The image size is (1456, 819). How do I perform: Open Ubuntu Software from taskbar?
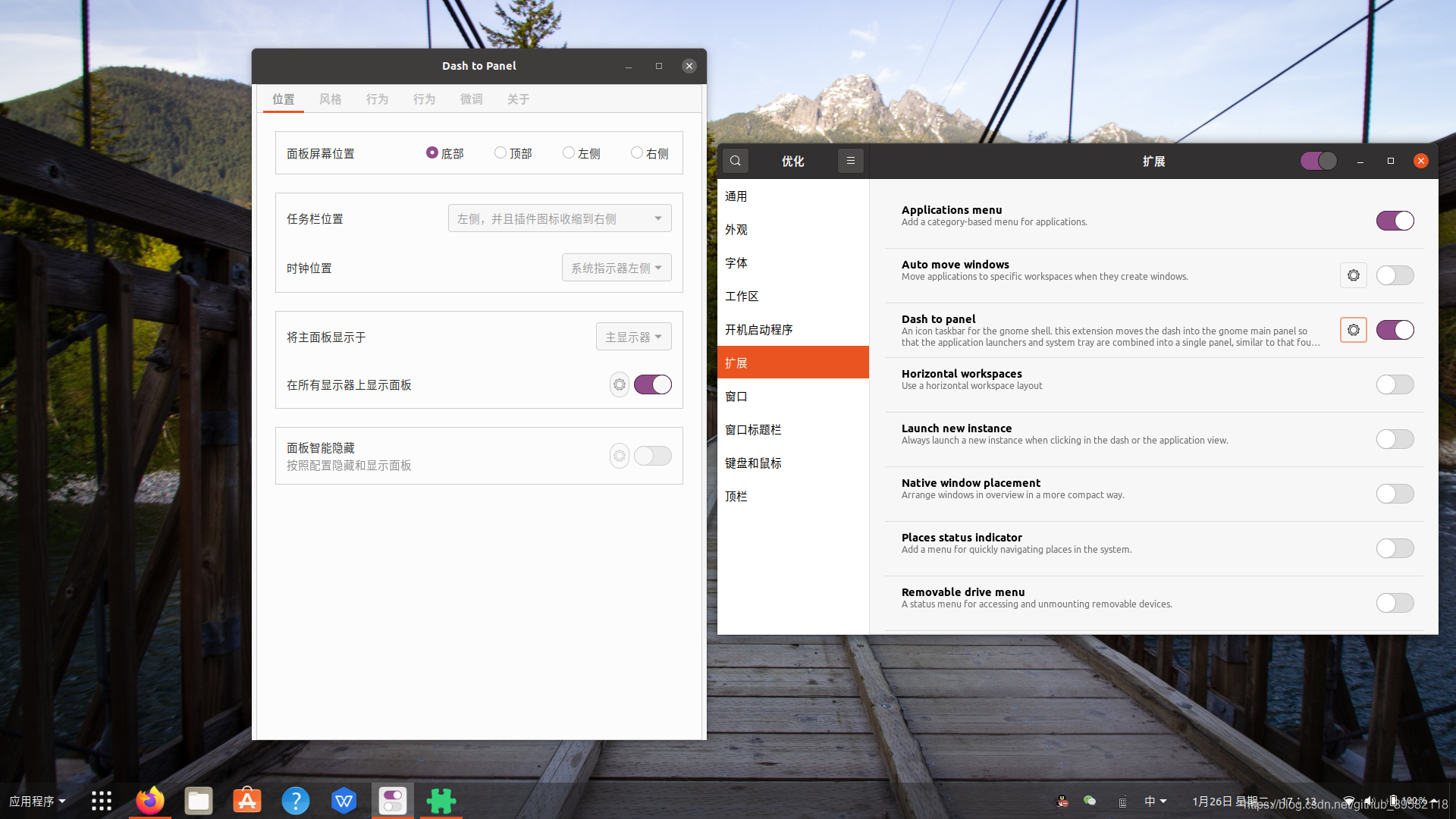(247, 801)
